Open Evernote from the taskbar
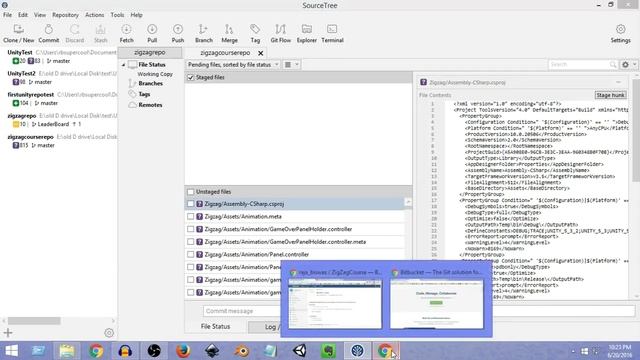This screenshot has width=640, height=360. pyautogui.click(x=329, y=351)
